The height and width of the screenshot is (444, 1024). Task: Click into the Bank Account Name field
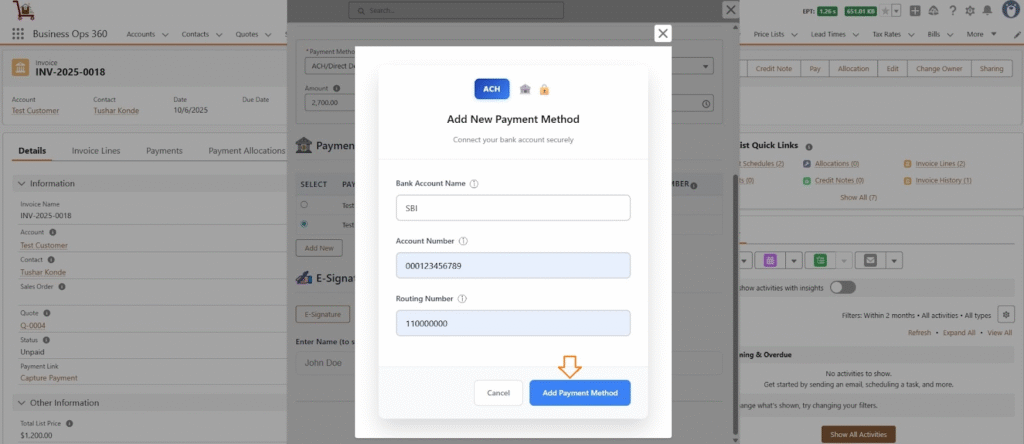(513, 207)
